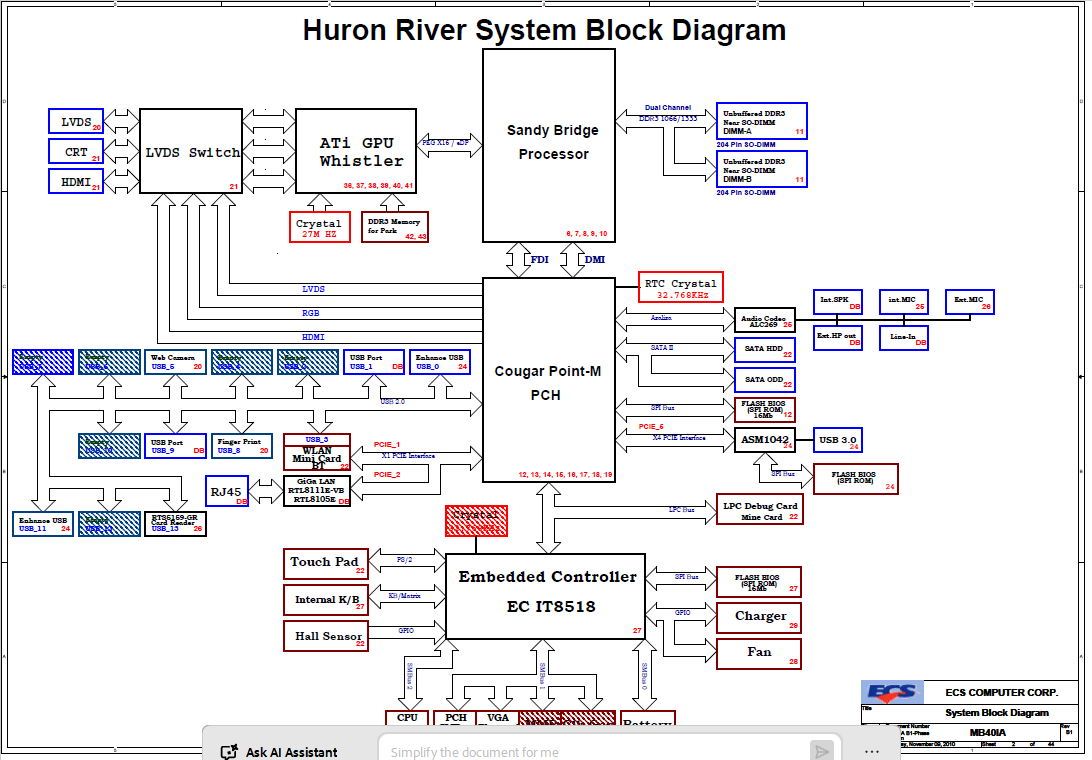Click the AI Assistant sparkle chat icon
The image size is (1092, 760).
click(x=228, y=752)
